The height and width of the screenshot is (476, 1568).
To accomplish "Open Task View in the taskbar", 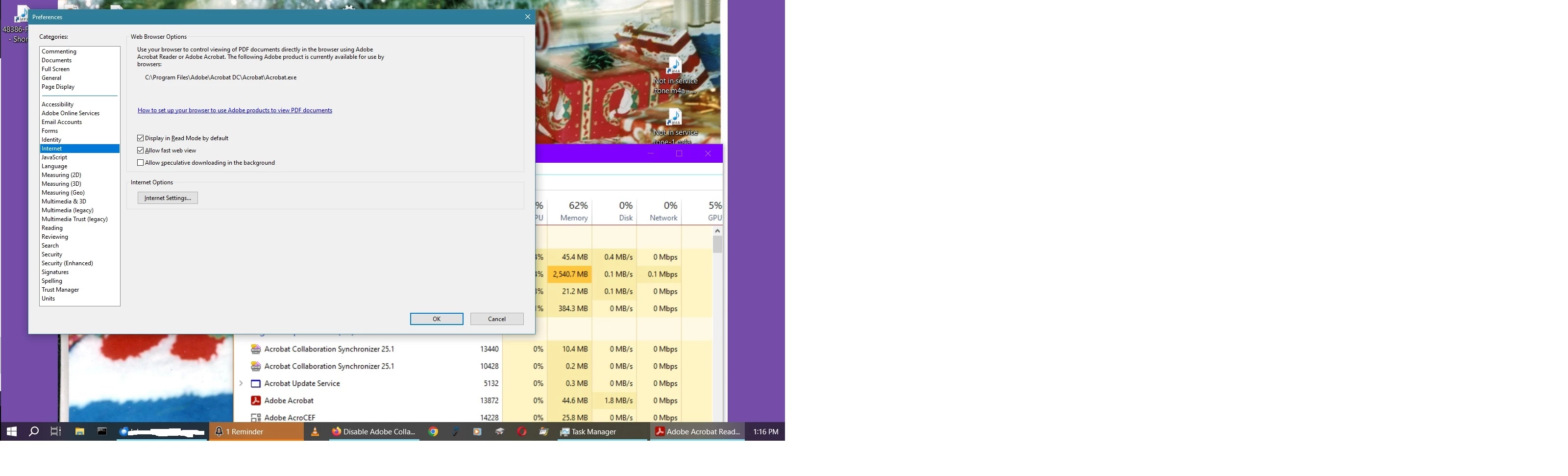I will (x=55, y=431).
